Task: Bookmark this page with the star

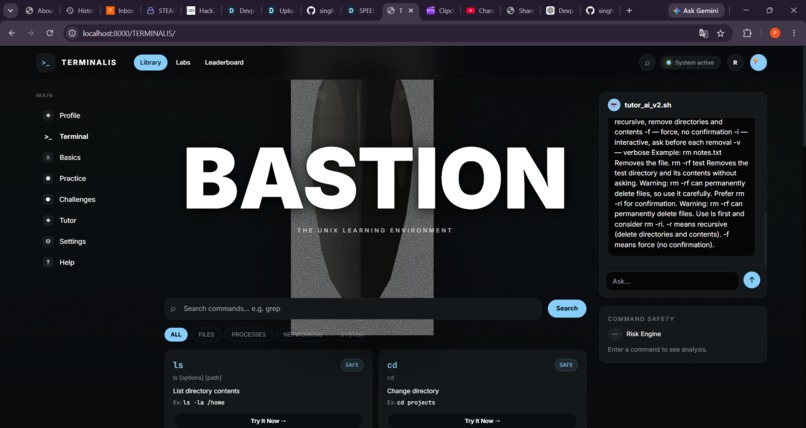Action: click(x=720, y=33)
